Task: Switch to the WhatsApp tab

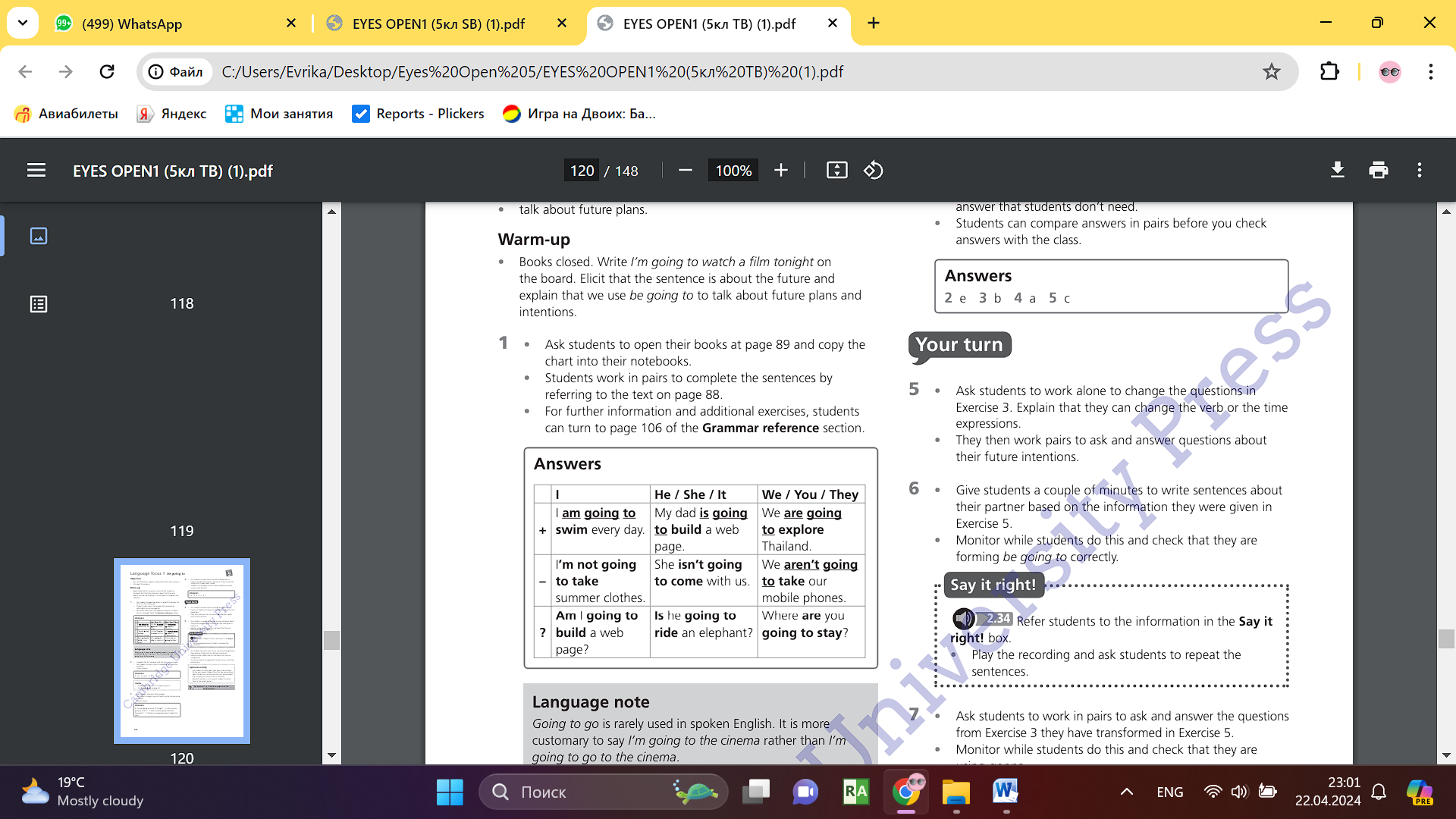Action: tap(132, 24)
